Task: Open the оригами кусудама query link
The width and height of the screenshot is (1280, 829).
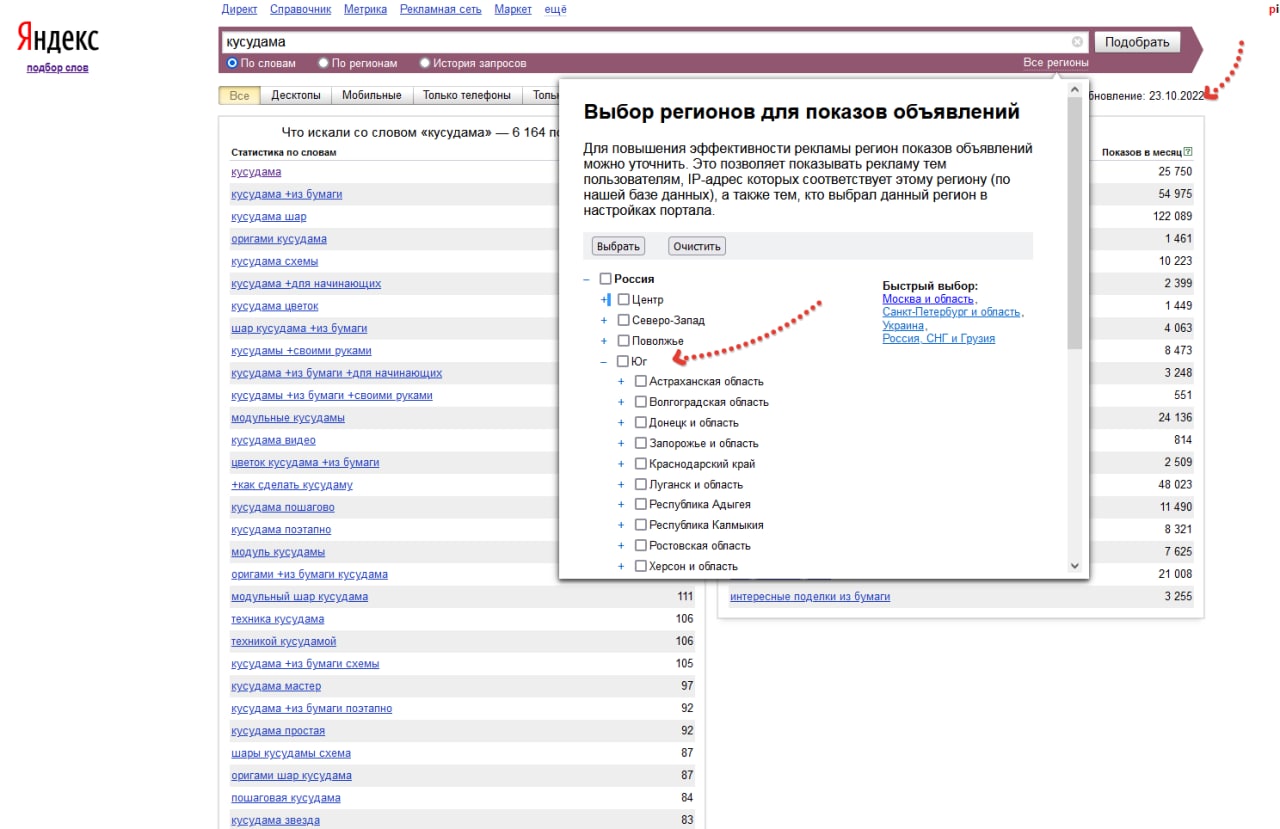Action: 278,239
